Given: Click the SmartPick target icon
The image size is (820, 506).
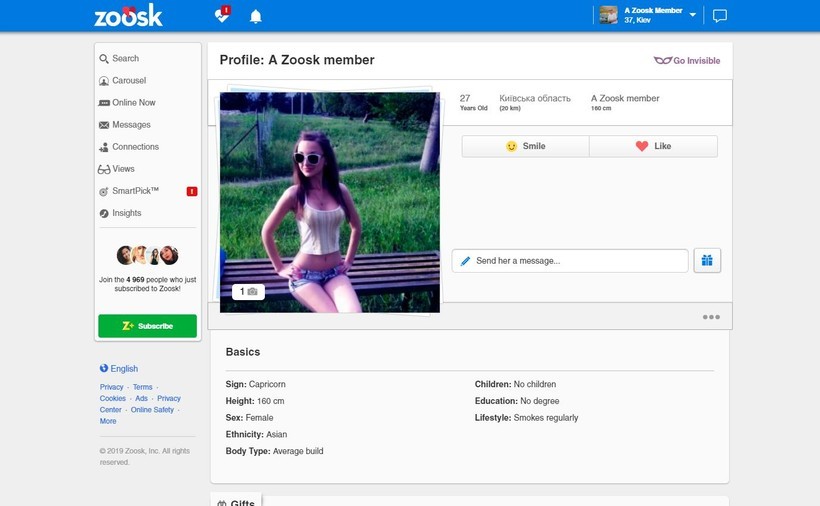Looking at the screenshot, I should coord(104,192).
